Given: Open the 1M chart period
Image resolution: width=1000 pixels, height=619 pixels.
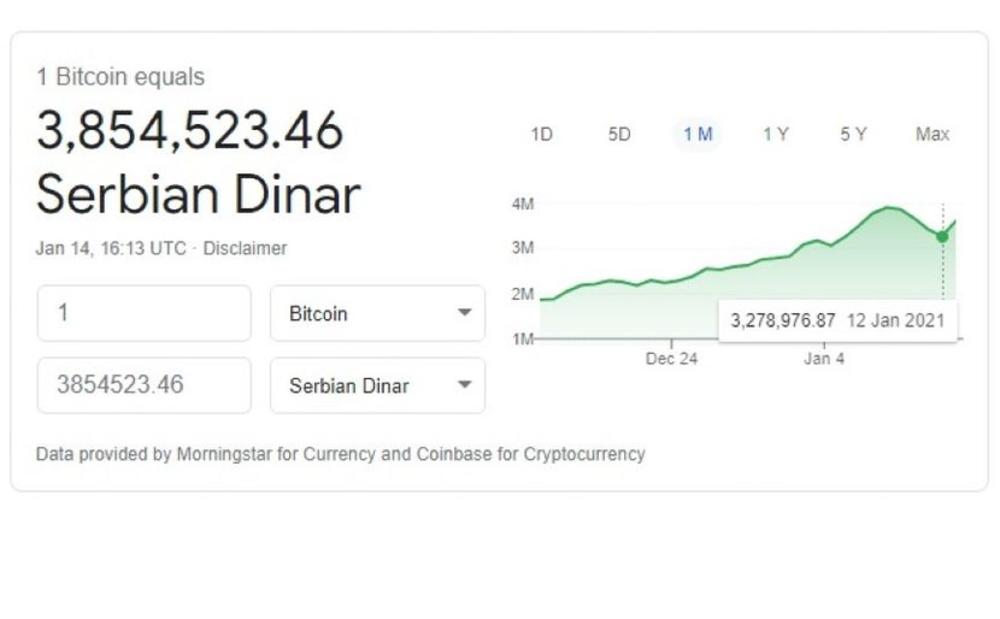Looking at the screenshot, I should 697,134.
